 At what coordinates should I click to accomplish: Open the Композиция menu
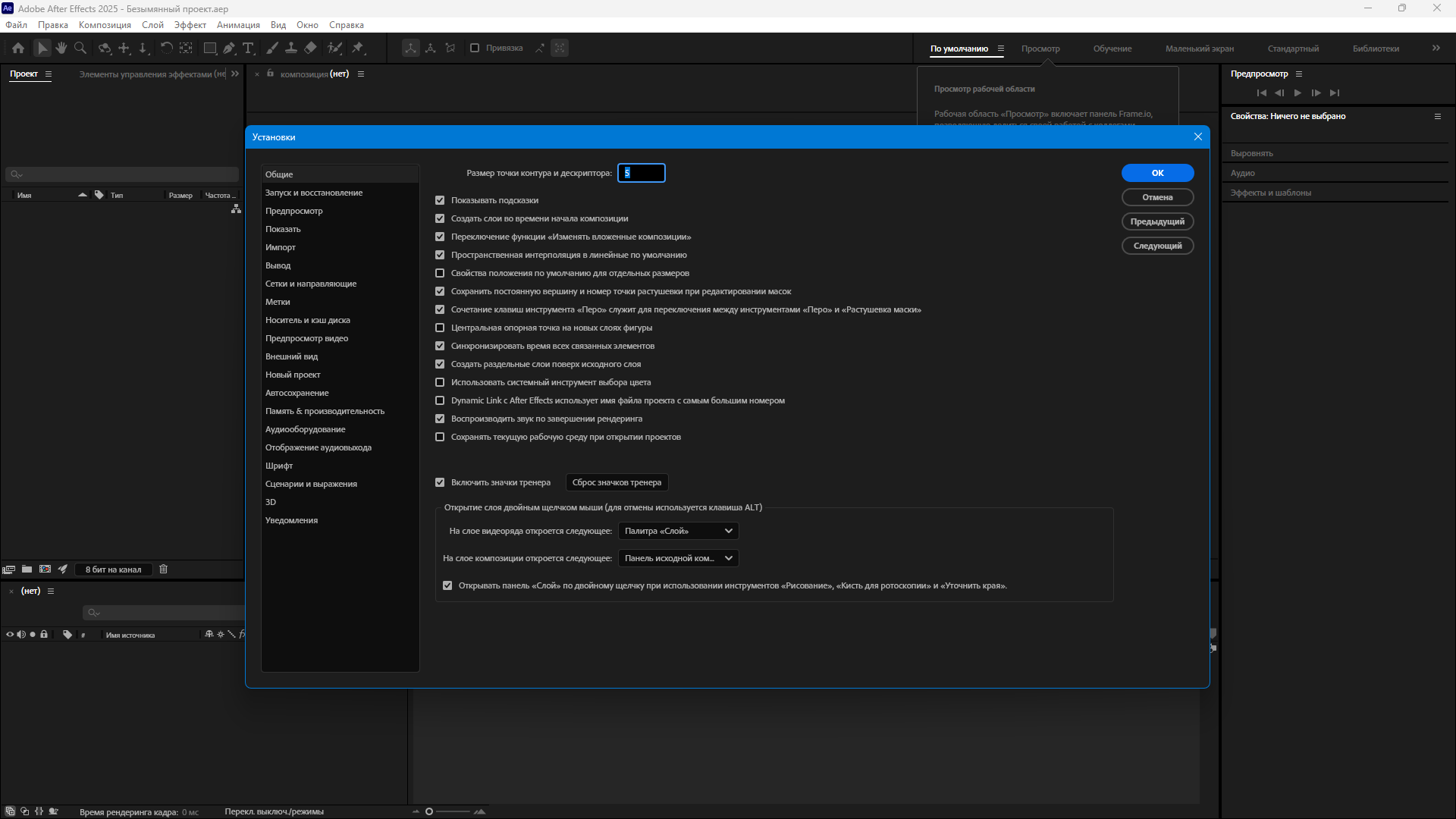[105, 25]
